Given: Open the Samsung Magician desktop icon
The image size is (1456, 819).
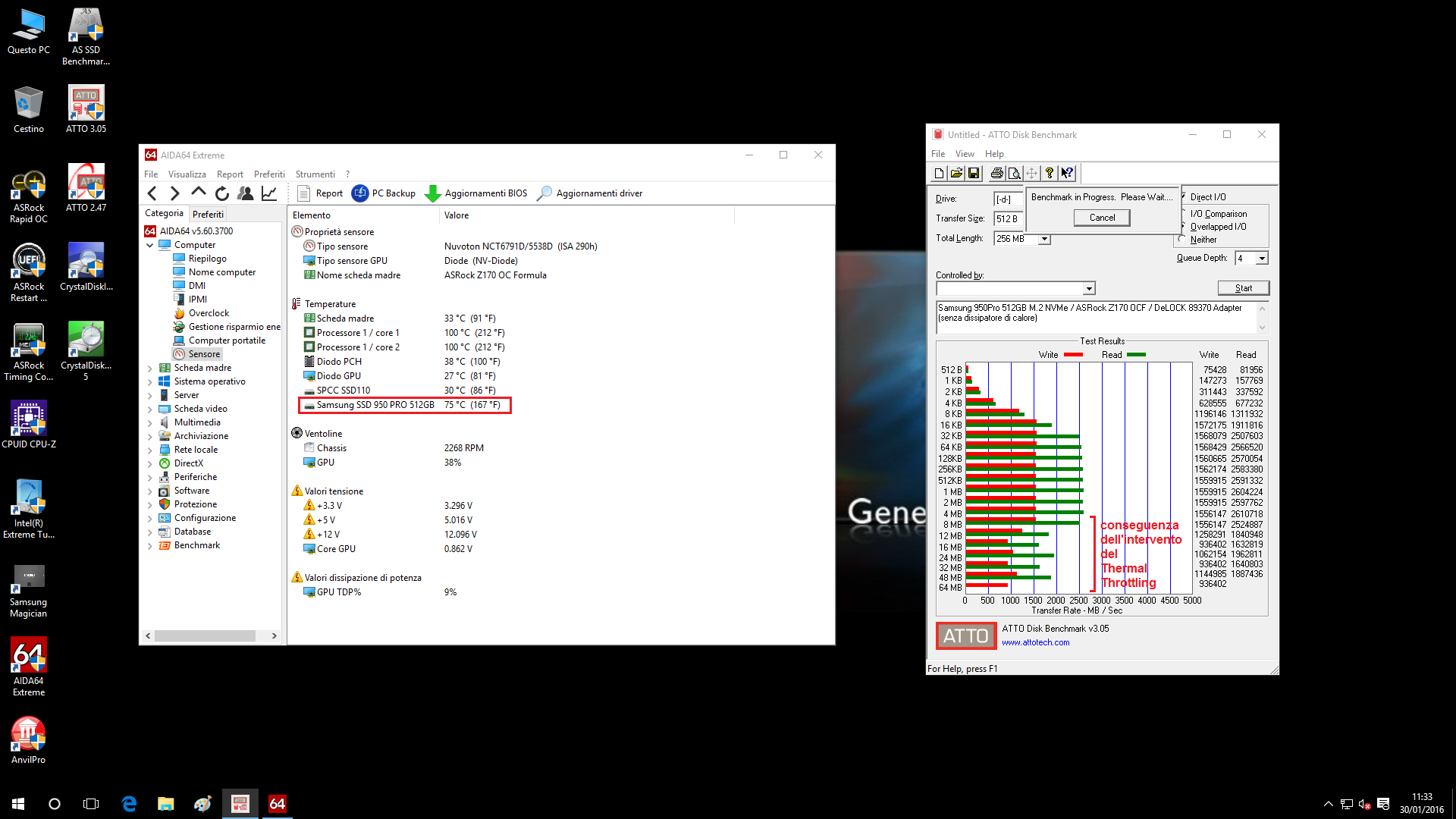Looking at the screenshot, I should tap(29, 590).
